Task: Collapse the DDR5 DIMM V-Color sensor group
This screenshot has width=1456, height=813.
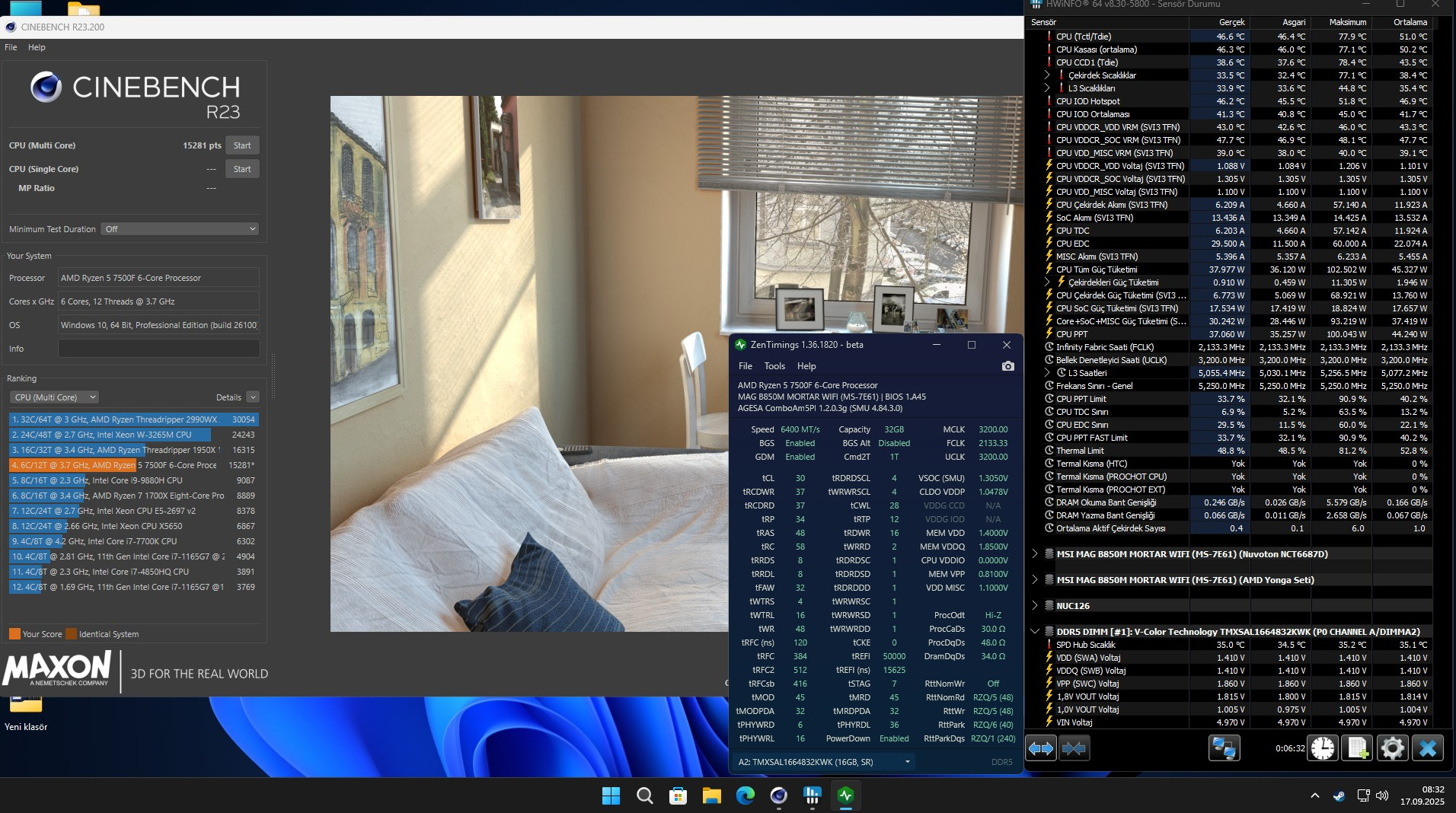Action: coord(1035,632)
